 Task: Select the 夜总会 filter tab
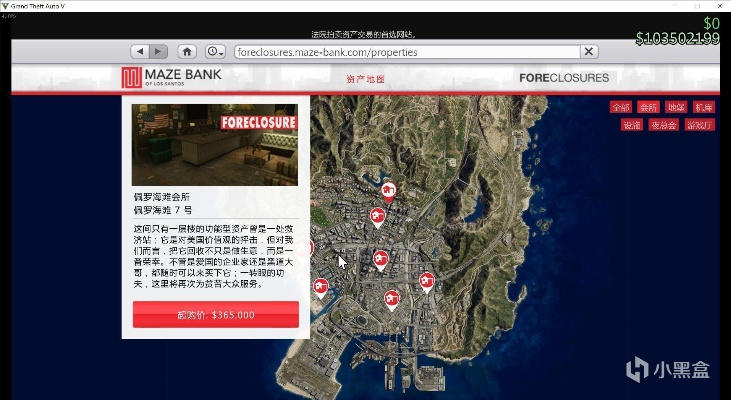[663, 125]
